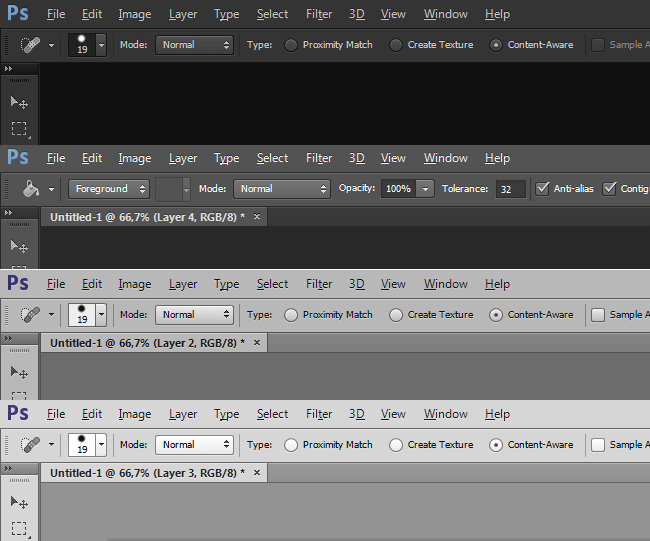Viewport: 650px width, 541px height.
Task: Click the Ps logo in darkest top strip
Action: (x=18, y=13)
